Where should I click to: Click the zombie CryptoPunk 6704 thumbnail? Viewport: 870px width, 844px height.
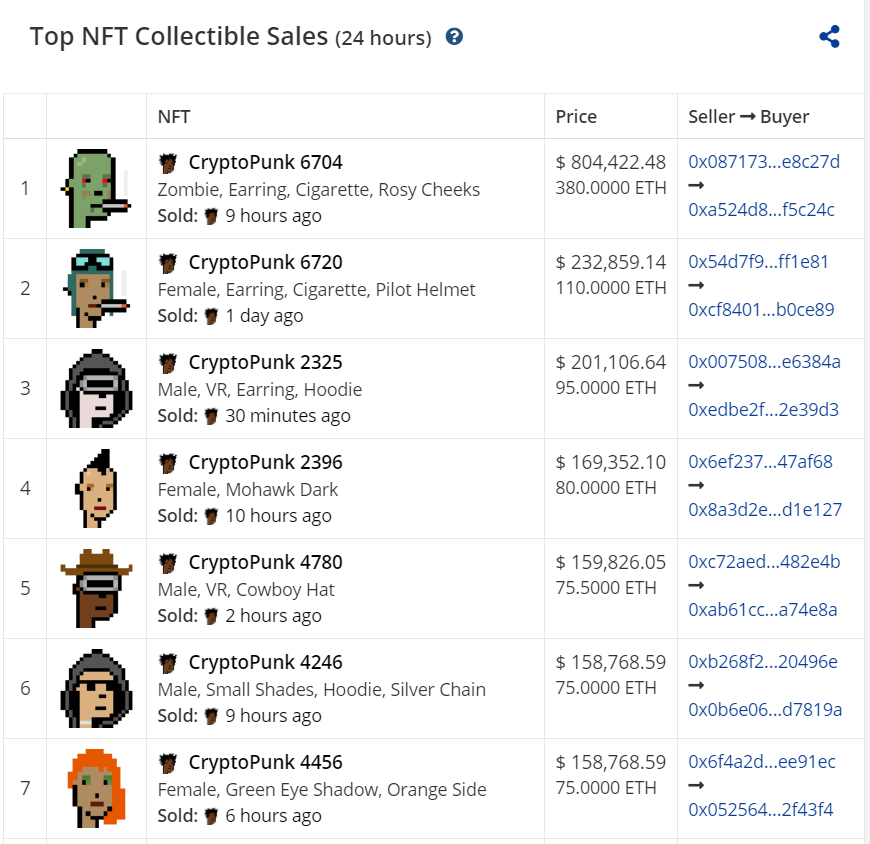click(x=97, y=186)
